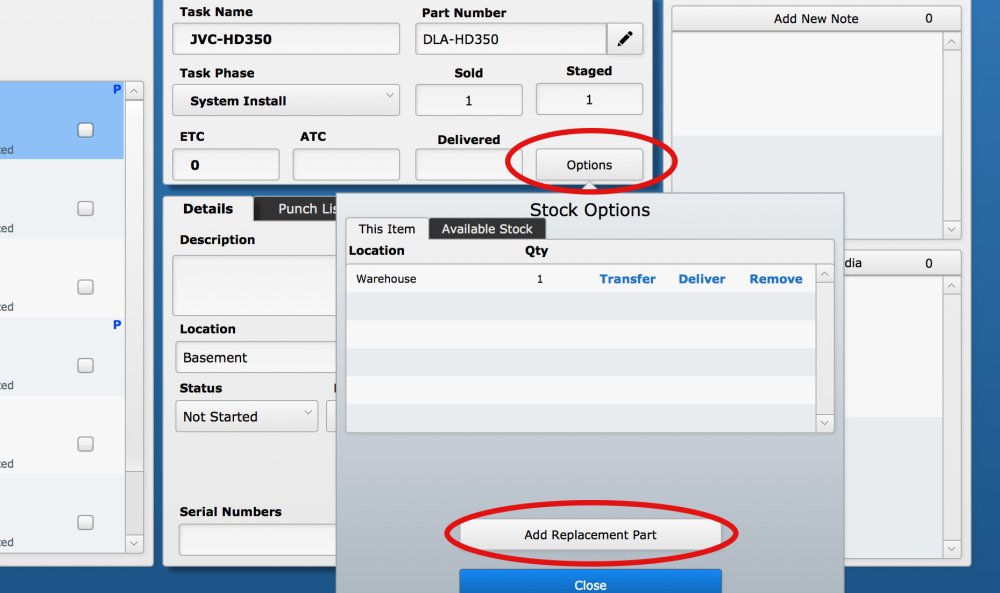The height and width of the screenshot is (593, 1000).
Task: Click the Options button
Action: point(588,164)
